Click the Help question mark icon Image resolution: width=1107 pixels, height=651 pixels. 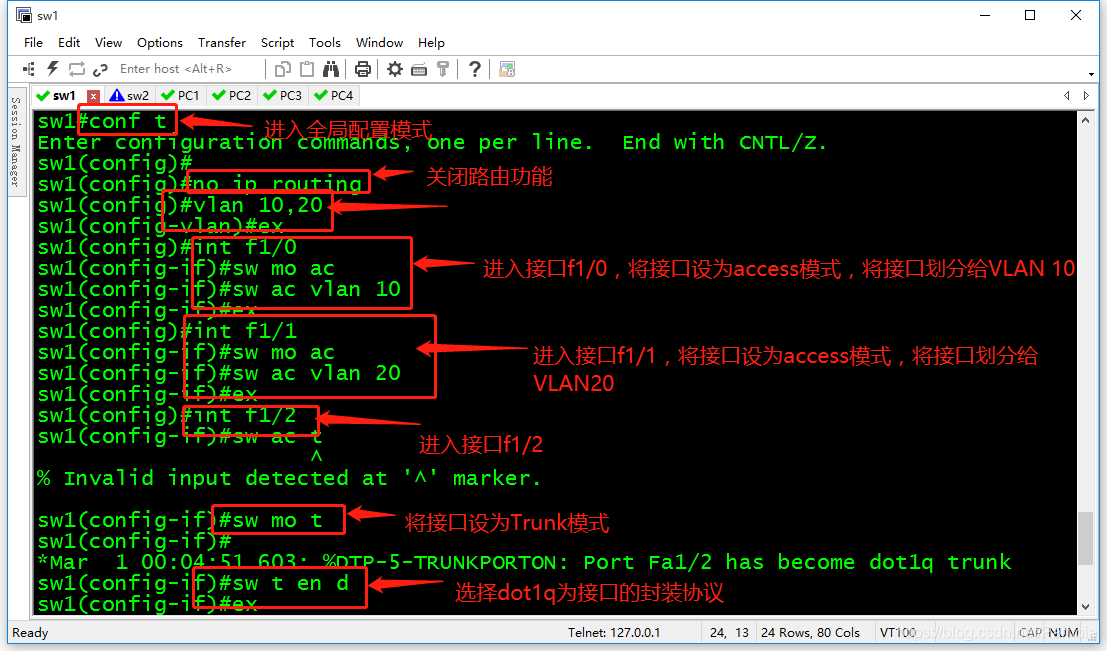(475, 68)
